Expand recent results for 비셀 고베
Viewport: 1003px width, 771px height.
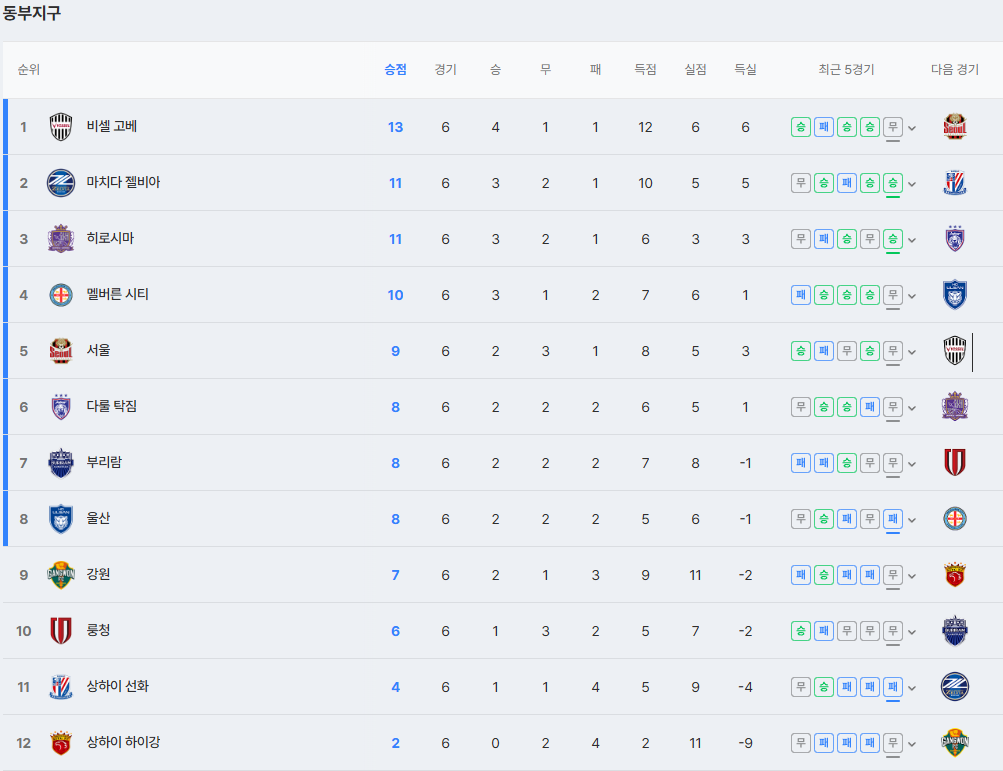click(912, 128)
